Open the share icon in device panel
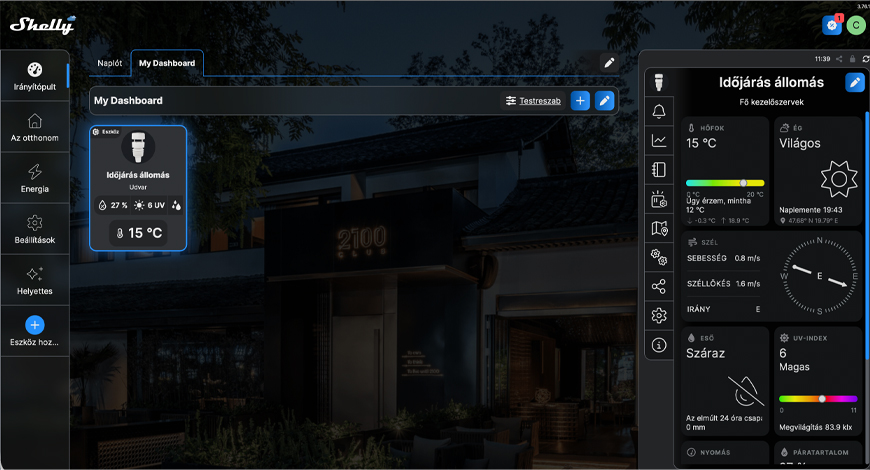The height and width of the screenshot is (470, 870). point(658,286)
